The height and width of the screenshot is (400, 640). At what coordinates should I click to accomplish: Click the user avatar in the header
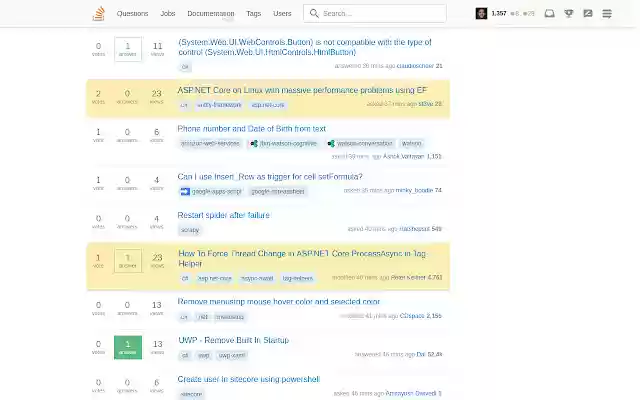481,13
